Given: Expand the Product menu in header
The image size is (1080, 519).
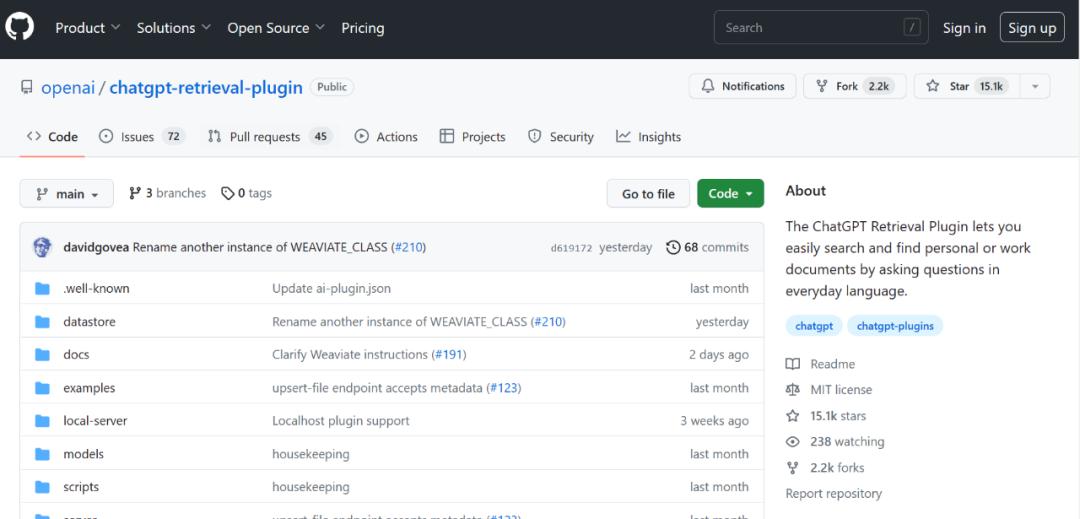Looking at the screenshot, I should tap(87, 28).
